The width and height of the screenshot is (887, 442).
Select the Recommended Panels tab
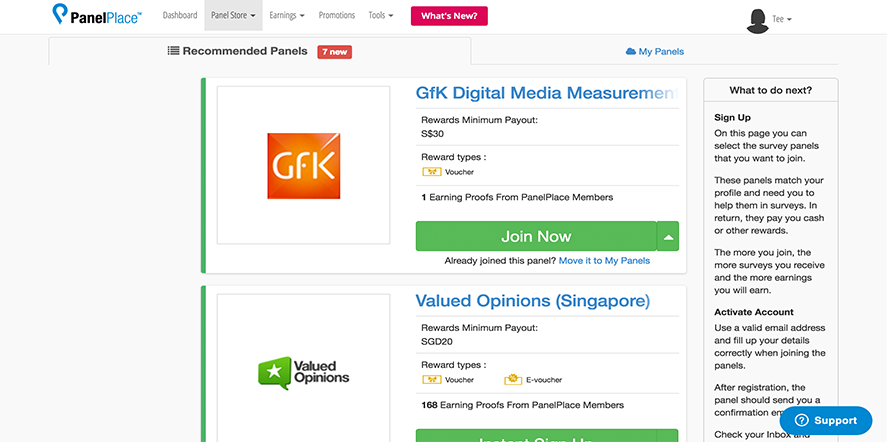click(260, 52)
